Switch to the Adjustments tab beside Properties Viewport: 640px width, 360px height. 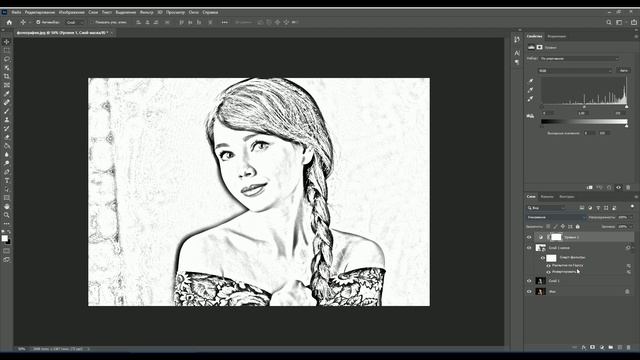point(557,36)
